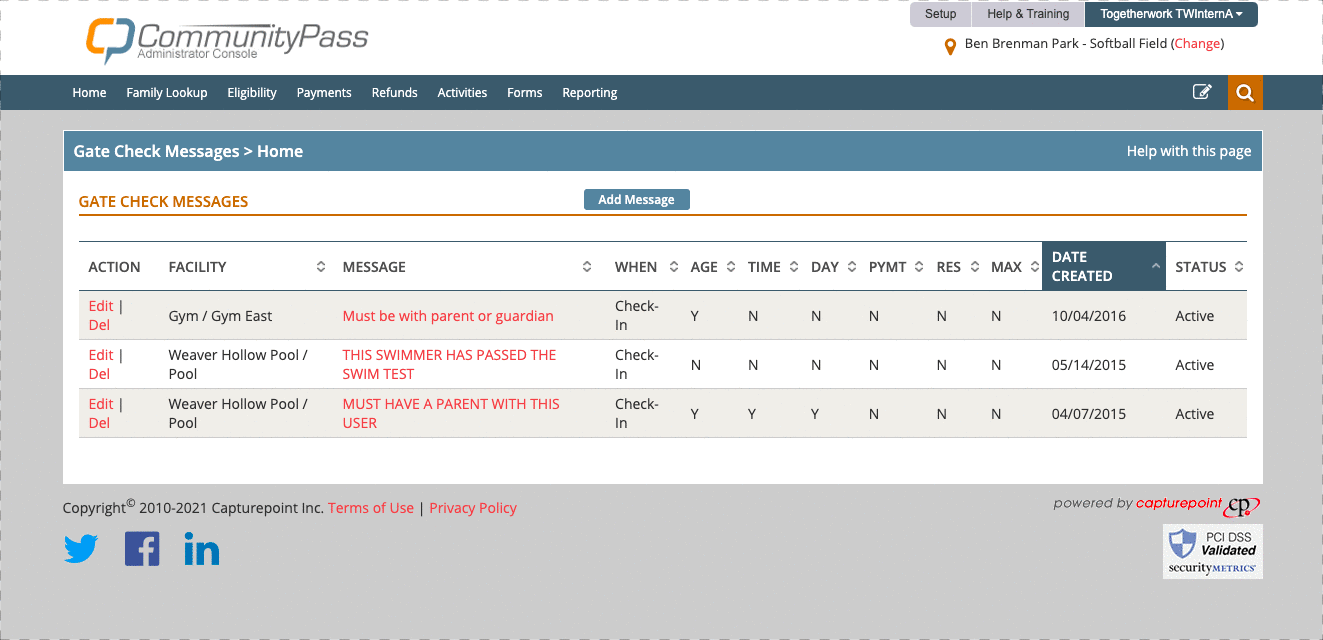This screenshot has width=1323, height=640.
Task: Click the Action column header
Action: click(114, 267)
